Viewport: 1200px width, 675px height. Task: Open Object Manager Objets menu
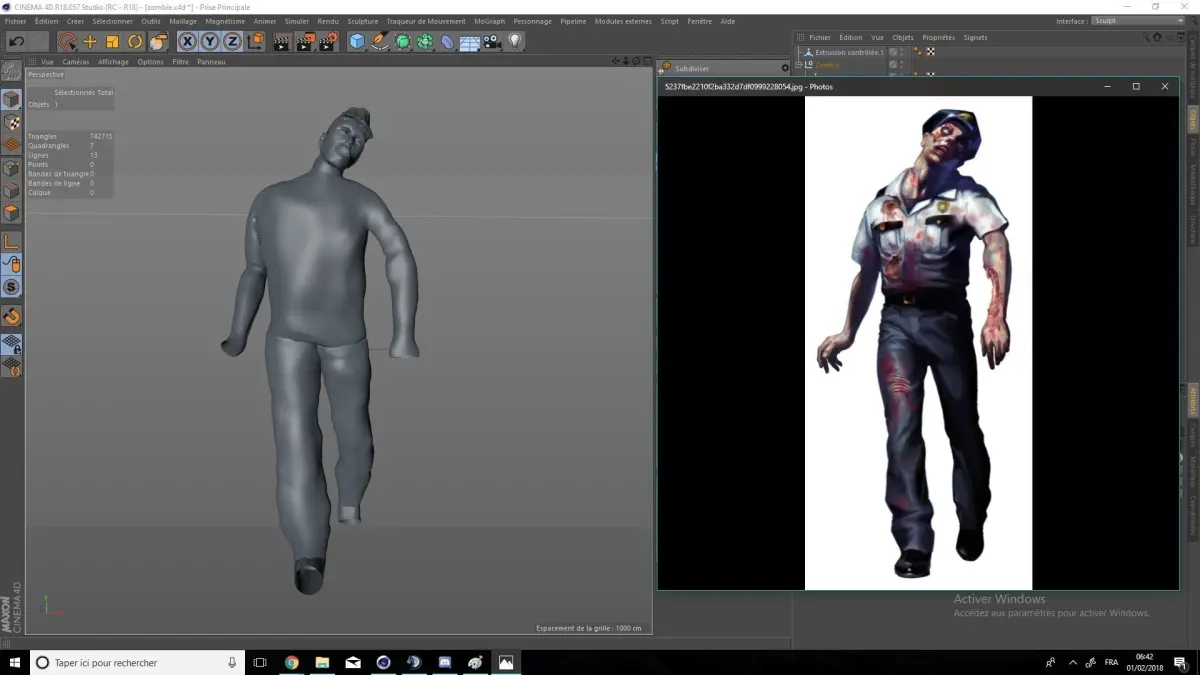coord(903,38)
